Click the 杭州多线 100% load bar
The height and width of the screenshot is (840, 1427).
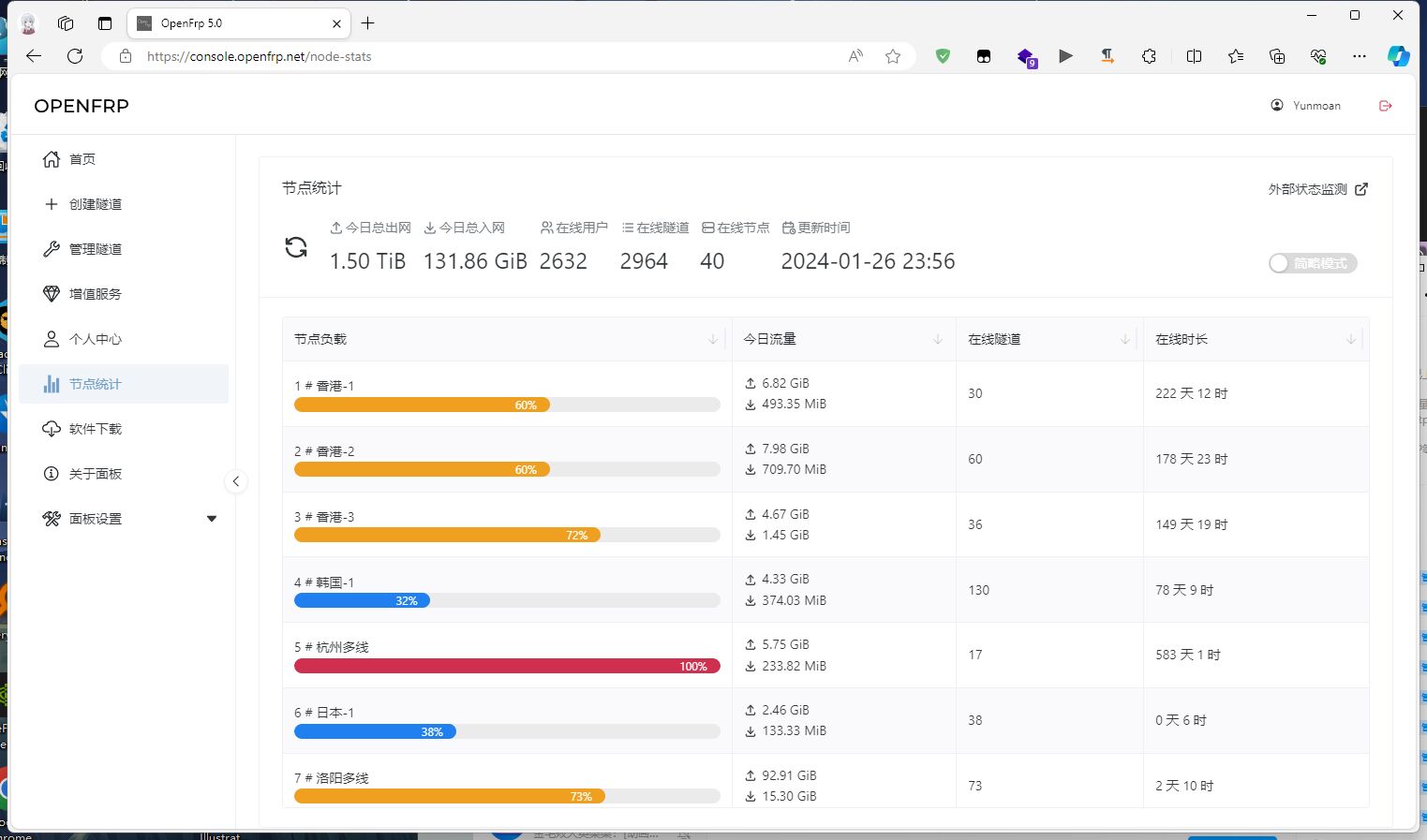click(x=507, y=666)
